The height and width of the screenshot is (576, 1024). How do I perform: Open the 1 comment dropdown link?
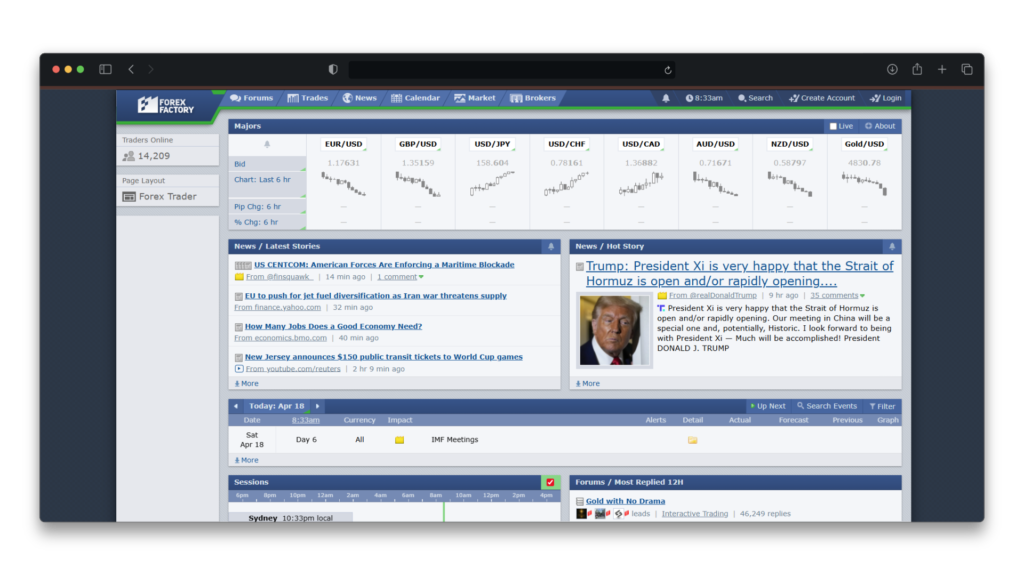[x=400, y=277]
